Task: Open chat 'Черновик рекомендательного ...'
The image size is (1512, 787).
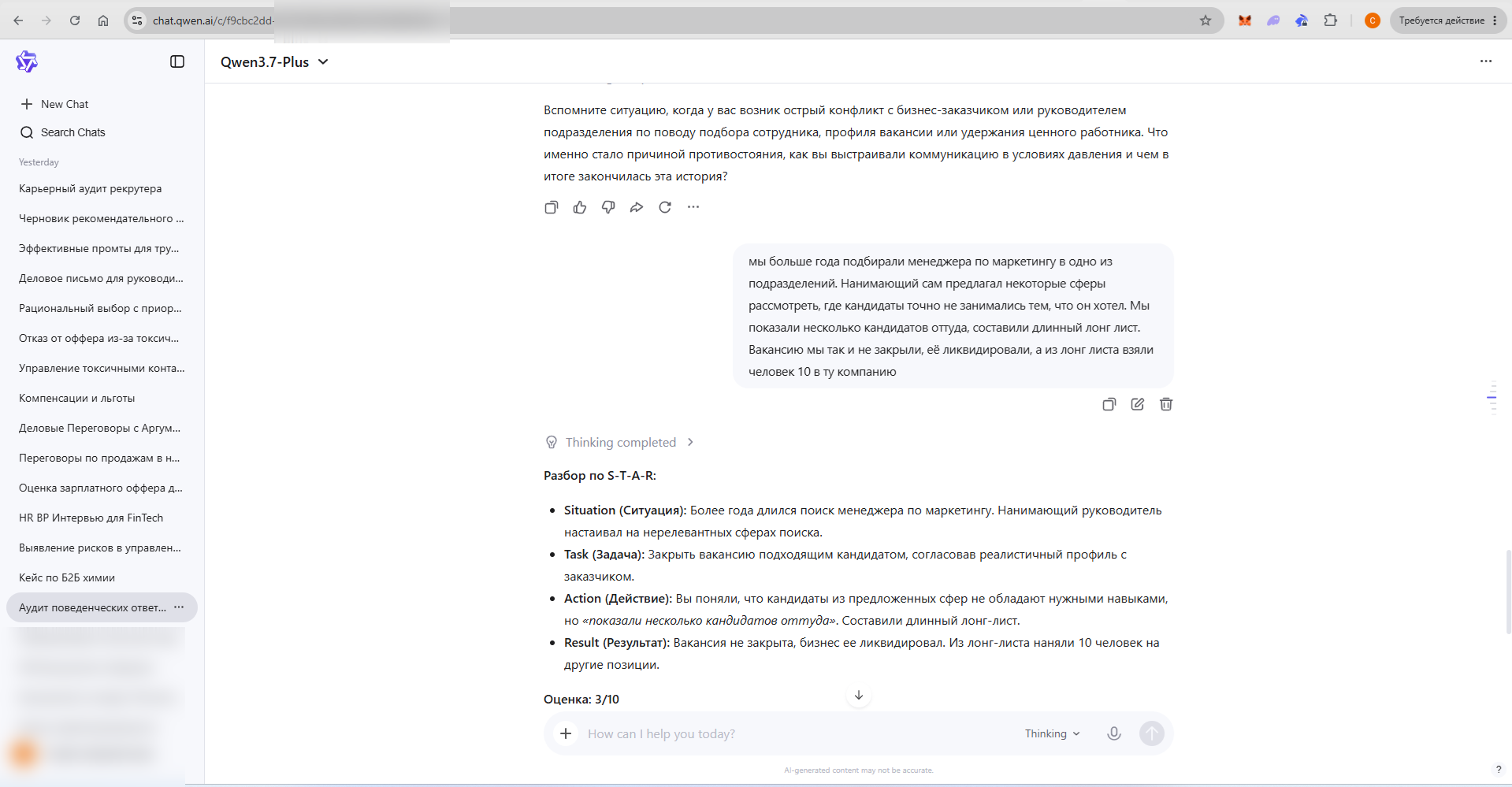Action: click(102, 218)
